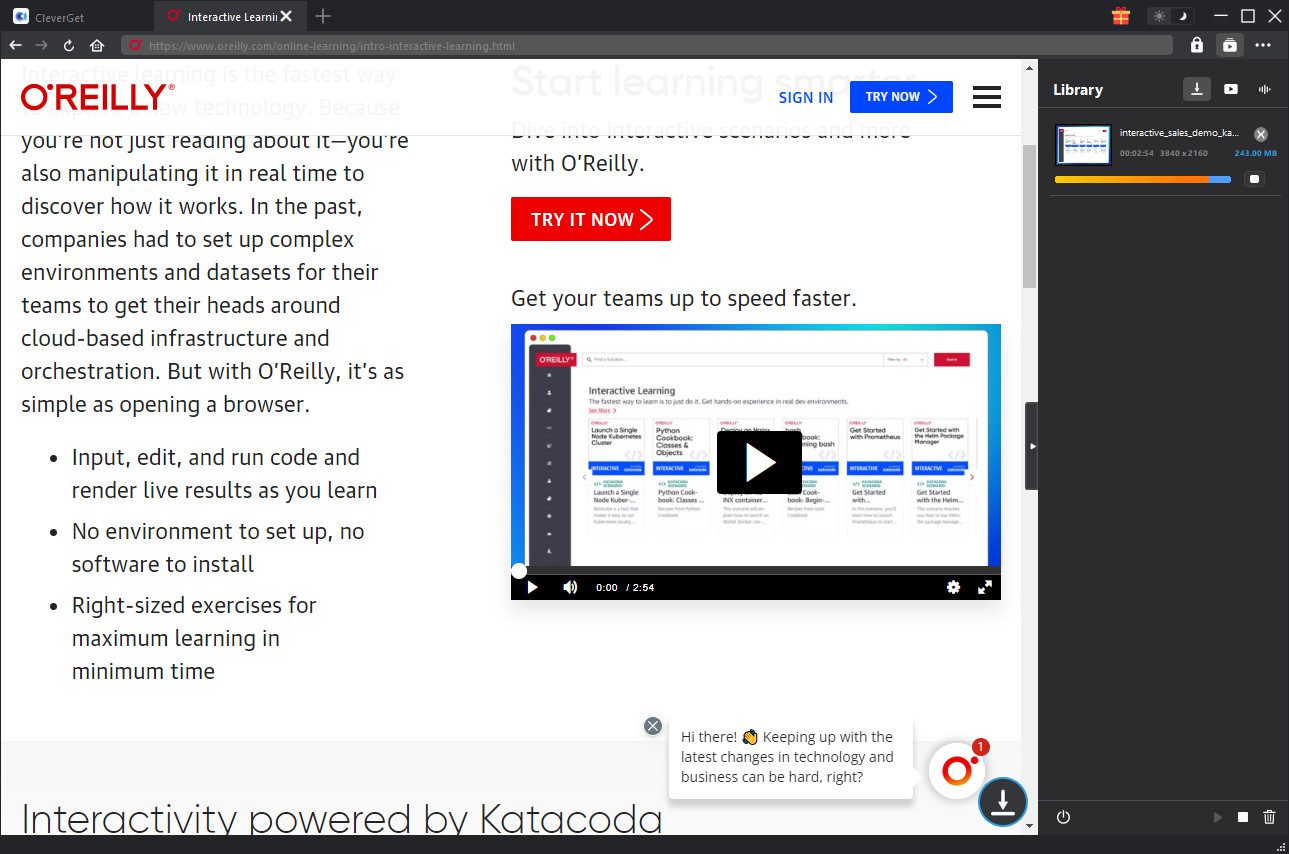The height and width of the screenshot is (854, 1289).
Task: Click the side panel collapse arrow
Action: pyautogui.click(x=1032, y=446)
